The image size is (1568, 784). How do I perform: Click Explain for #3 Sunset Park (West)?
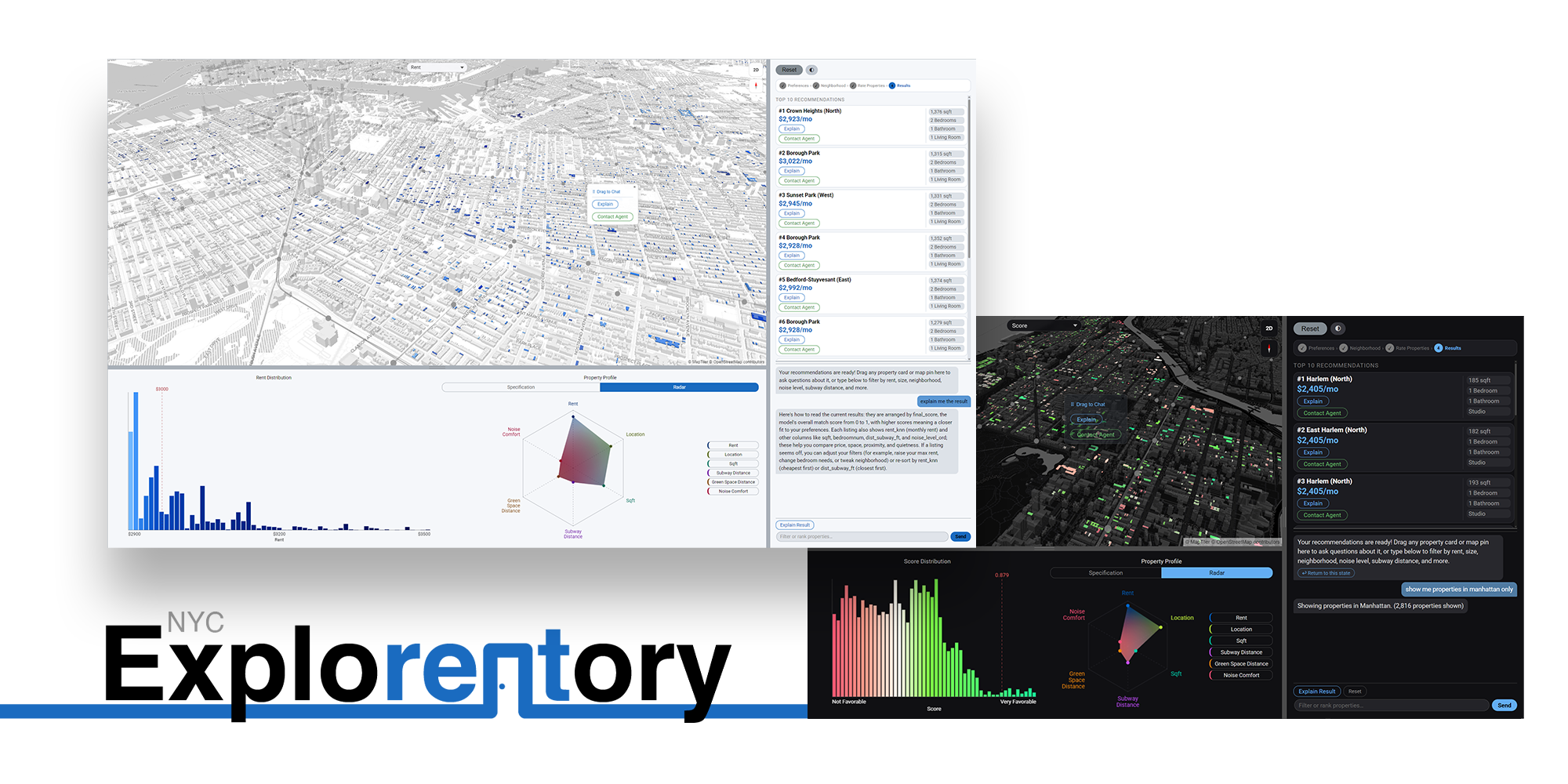click(x=792, y=213)
